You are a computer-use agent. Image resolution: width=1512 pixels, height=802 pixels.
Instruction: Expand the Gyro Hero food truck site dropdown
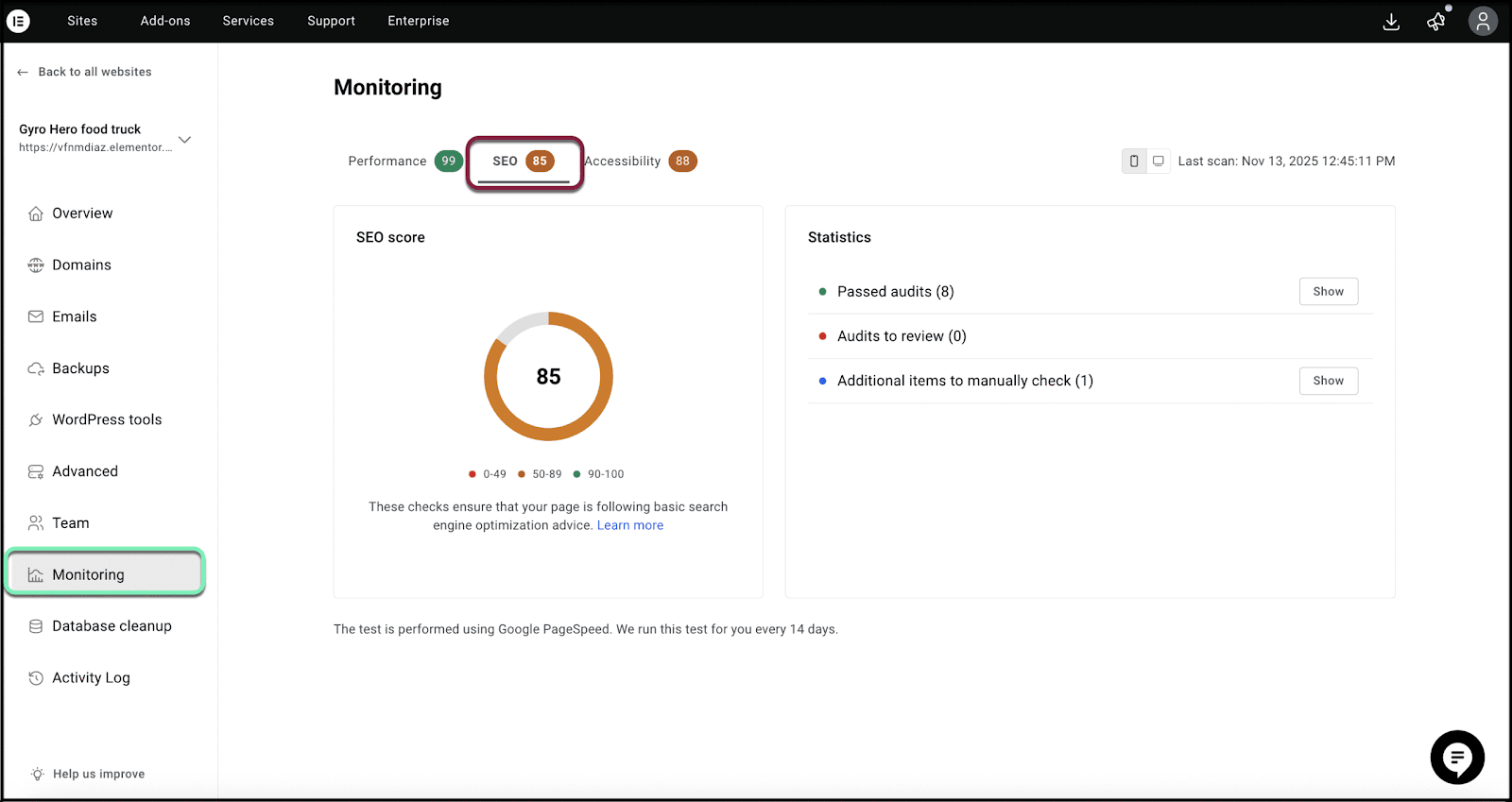185,138
